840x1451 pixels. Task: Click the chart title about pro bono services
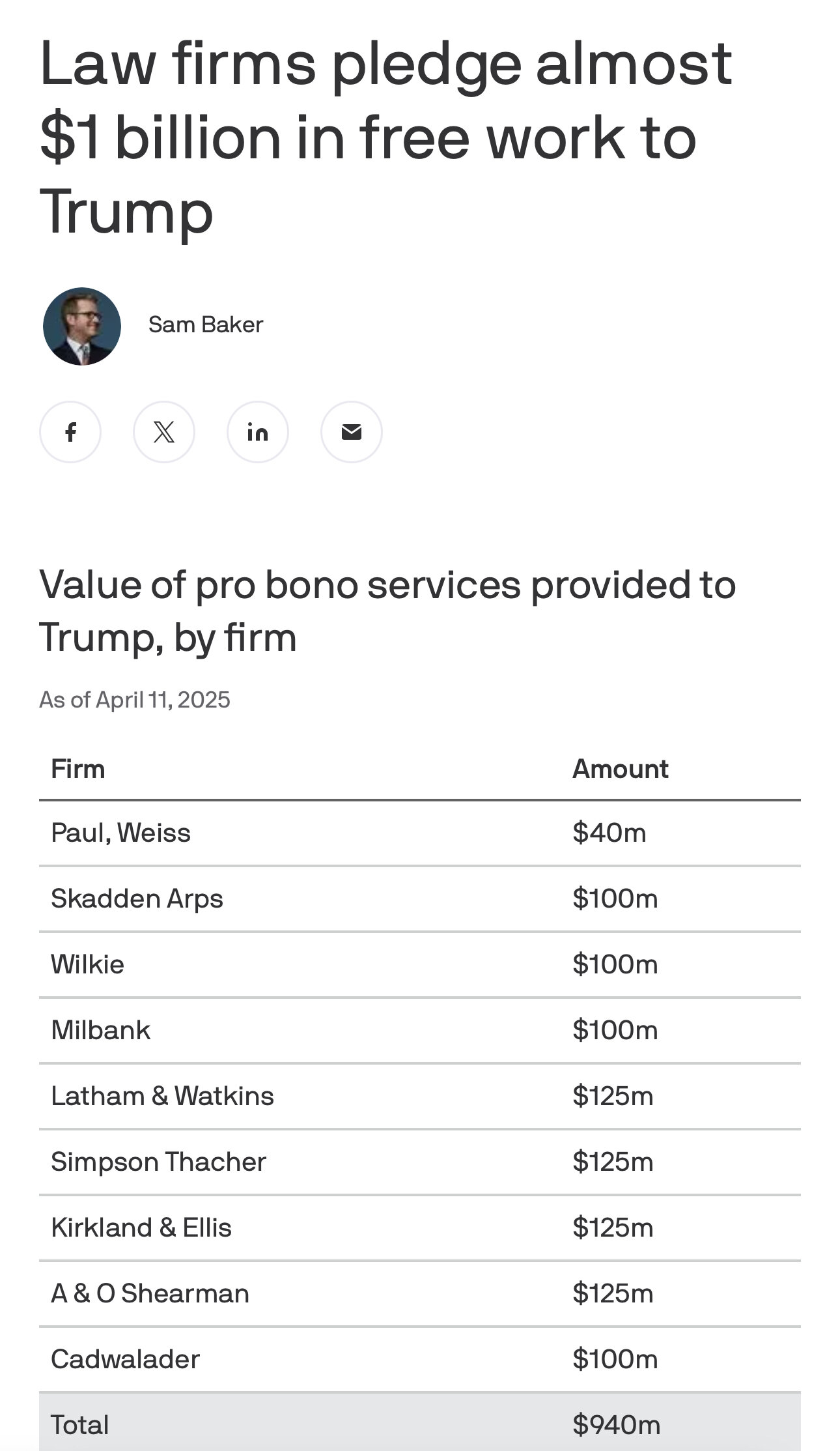click(x=387, y=611)
